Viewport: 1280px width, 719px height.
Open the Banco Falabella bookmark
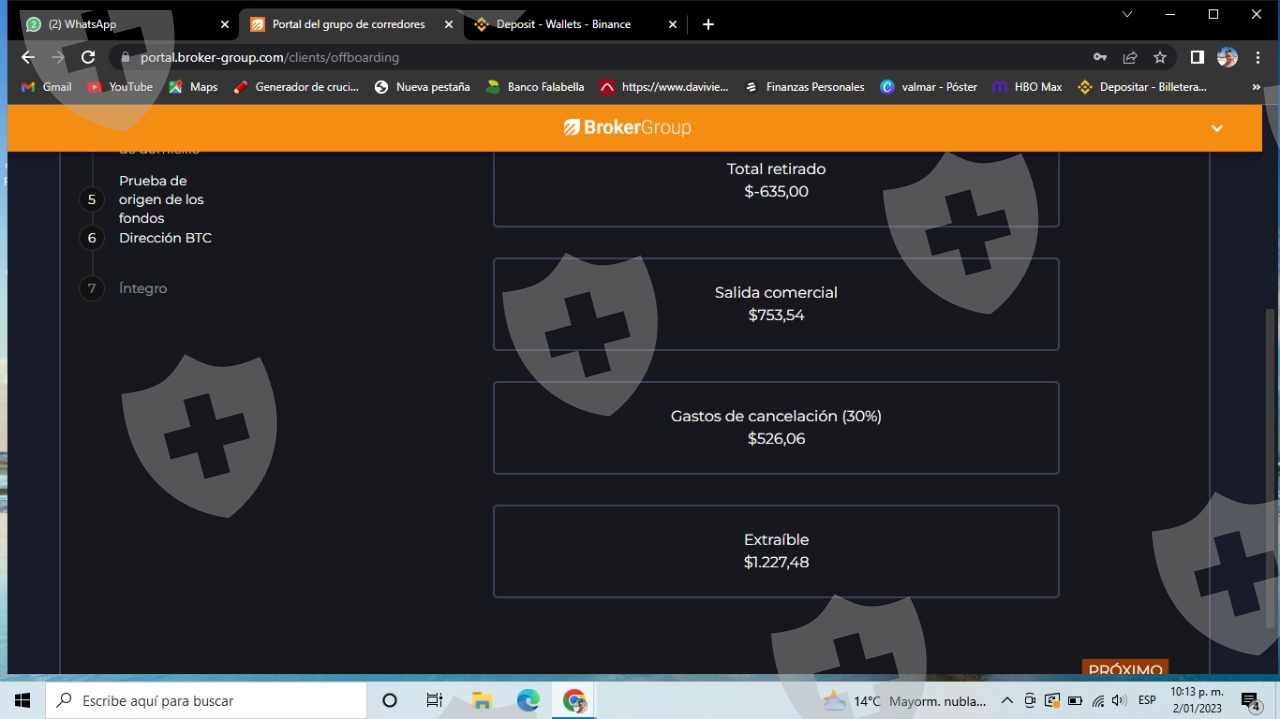click(x=535, y=87)
